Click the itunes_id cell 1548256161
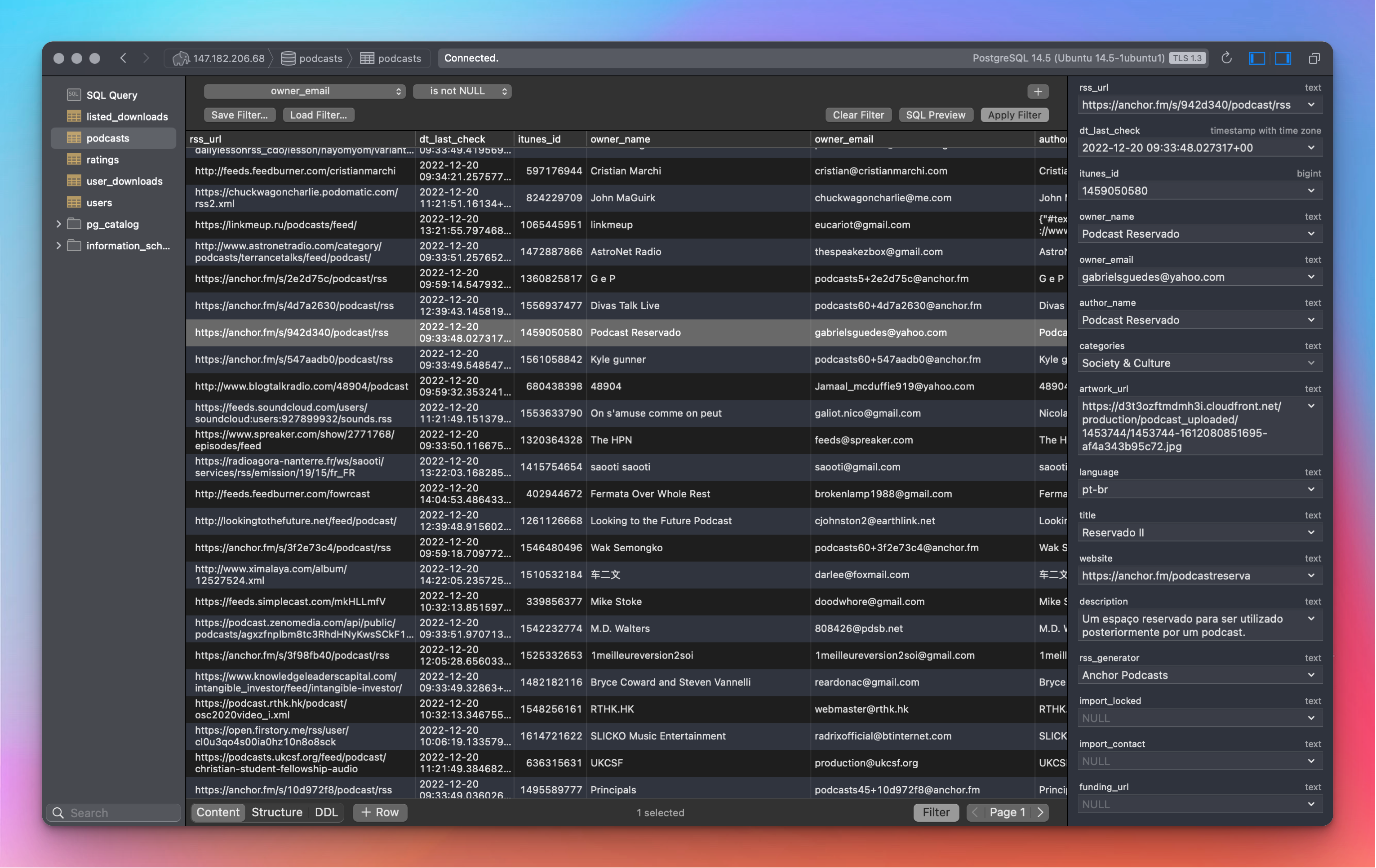This screenshot has width=1376, height=868. [550, 709]
